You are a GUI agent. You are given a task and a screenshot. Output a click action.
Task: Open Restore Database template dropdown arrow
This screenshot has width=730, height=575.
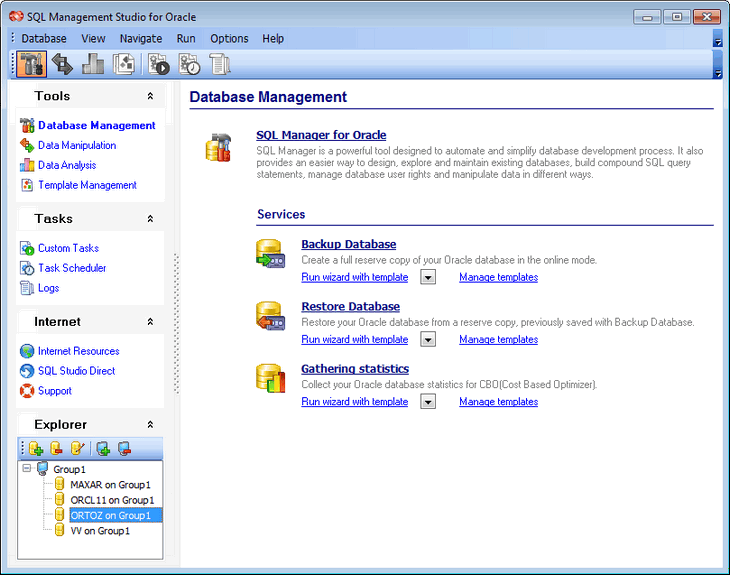coord(428,339)
